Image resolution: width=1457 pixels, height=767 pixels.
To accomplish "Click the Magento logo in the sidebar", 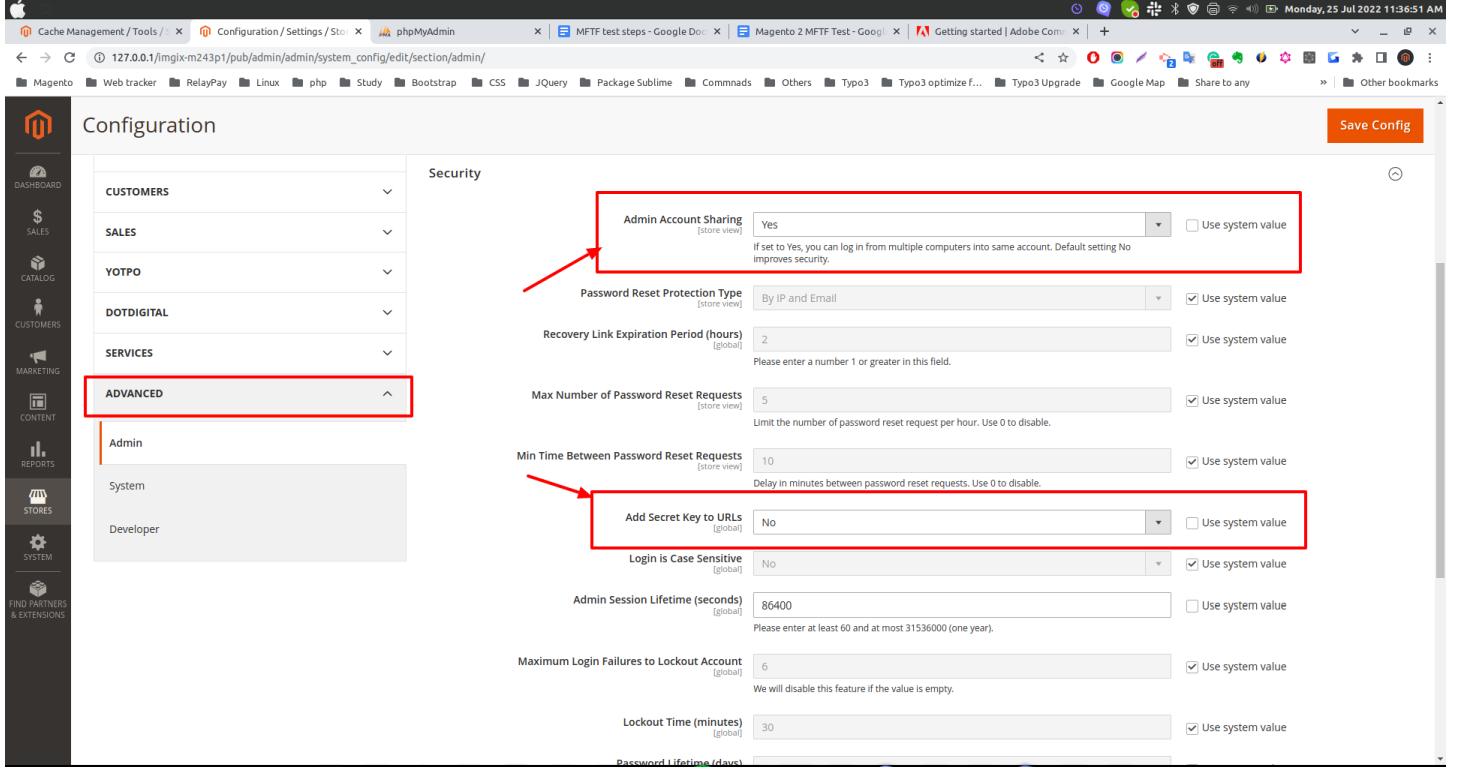I will pos(37,125).
